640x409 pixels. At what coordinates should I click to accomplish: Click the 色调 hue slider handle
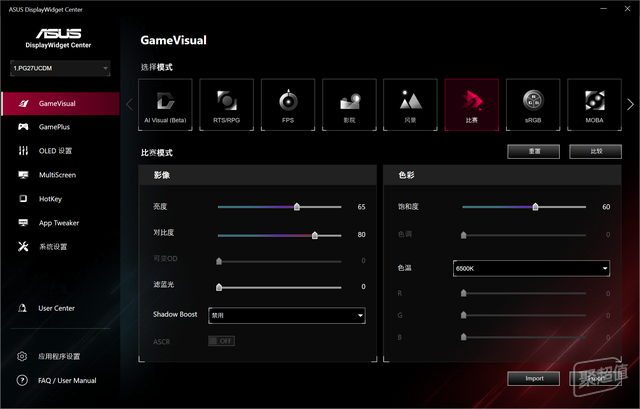pos(463,235)
